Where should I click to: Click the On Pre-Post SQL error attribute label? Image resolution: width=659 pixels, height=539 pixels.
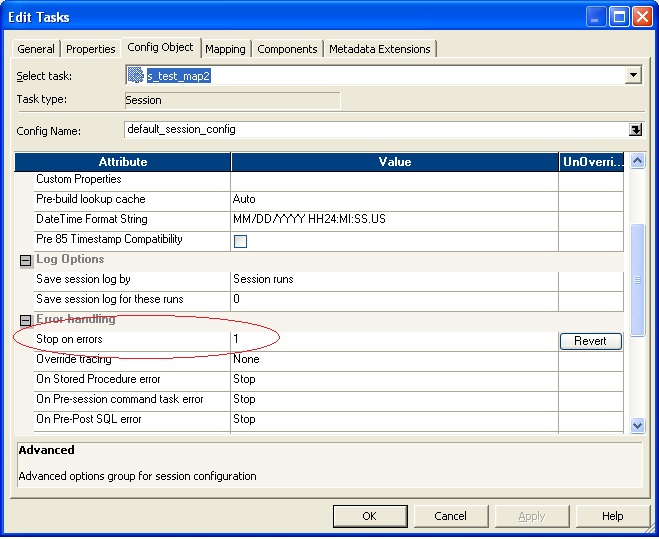(89, 419)
